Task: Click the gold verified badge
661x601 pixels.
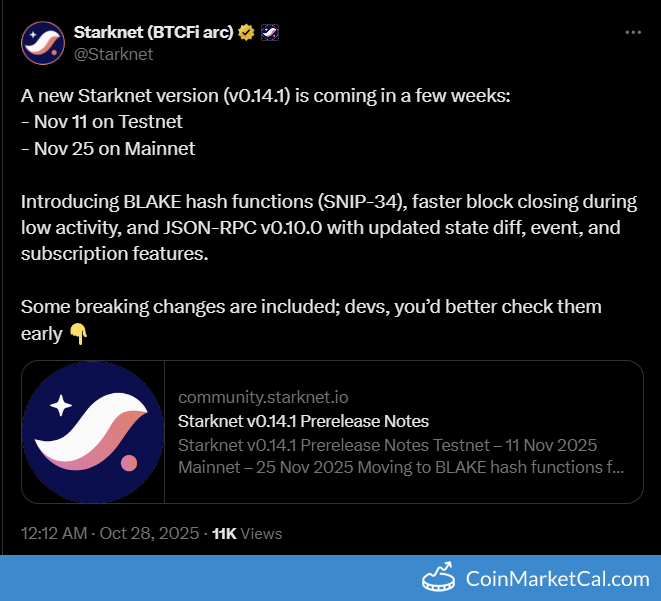Action: (x=246, y=32)
